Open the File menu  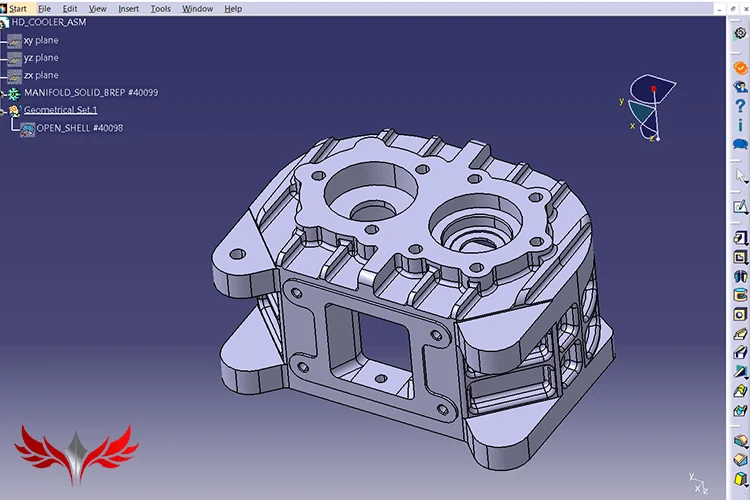(44, 9)
